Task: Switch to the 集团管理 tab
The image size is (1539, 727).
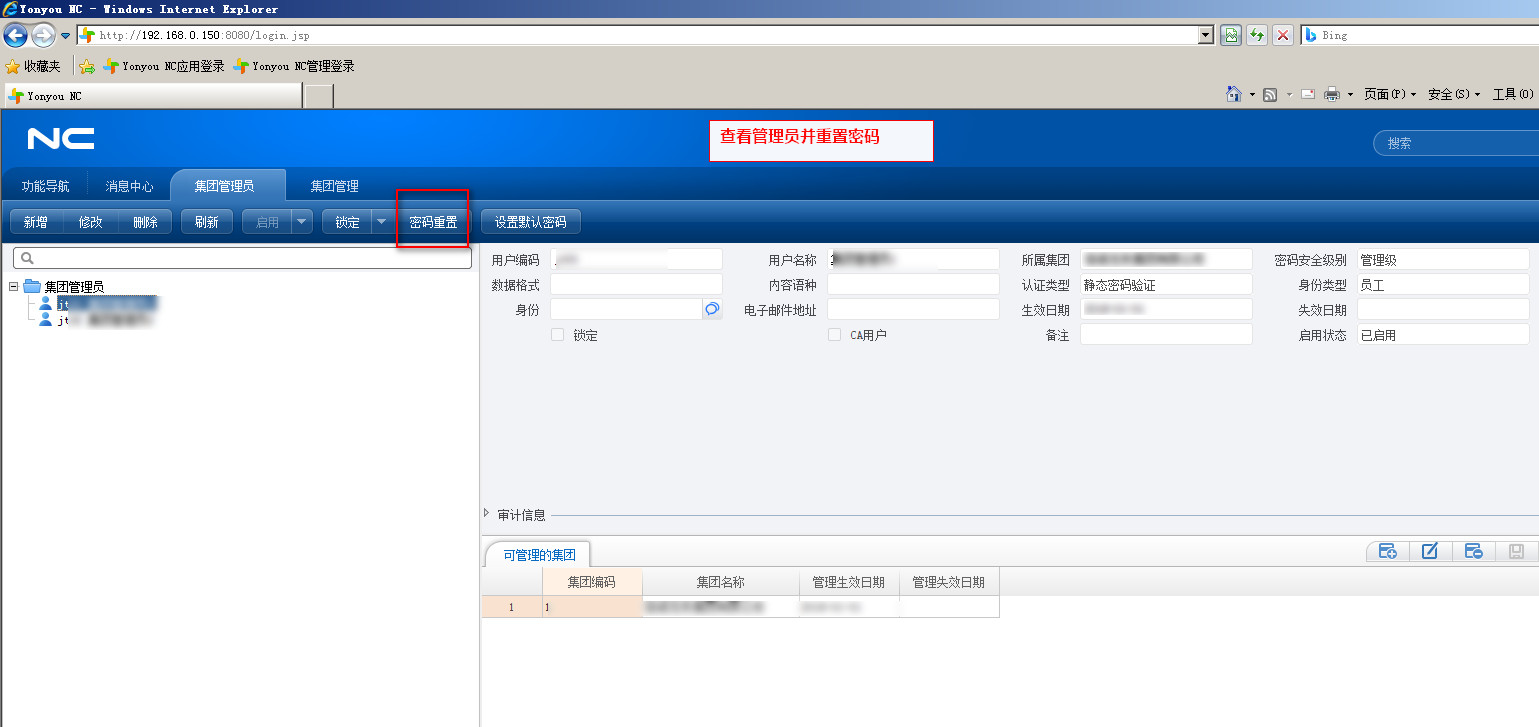Action: pyautogui.click(x=334, y=186)
